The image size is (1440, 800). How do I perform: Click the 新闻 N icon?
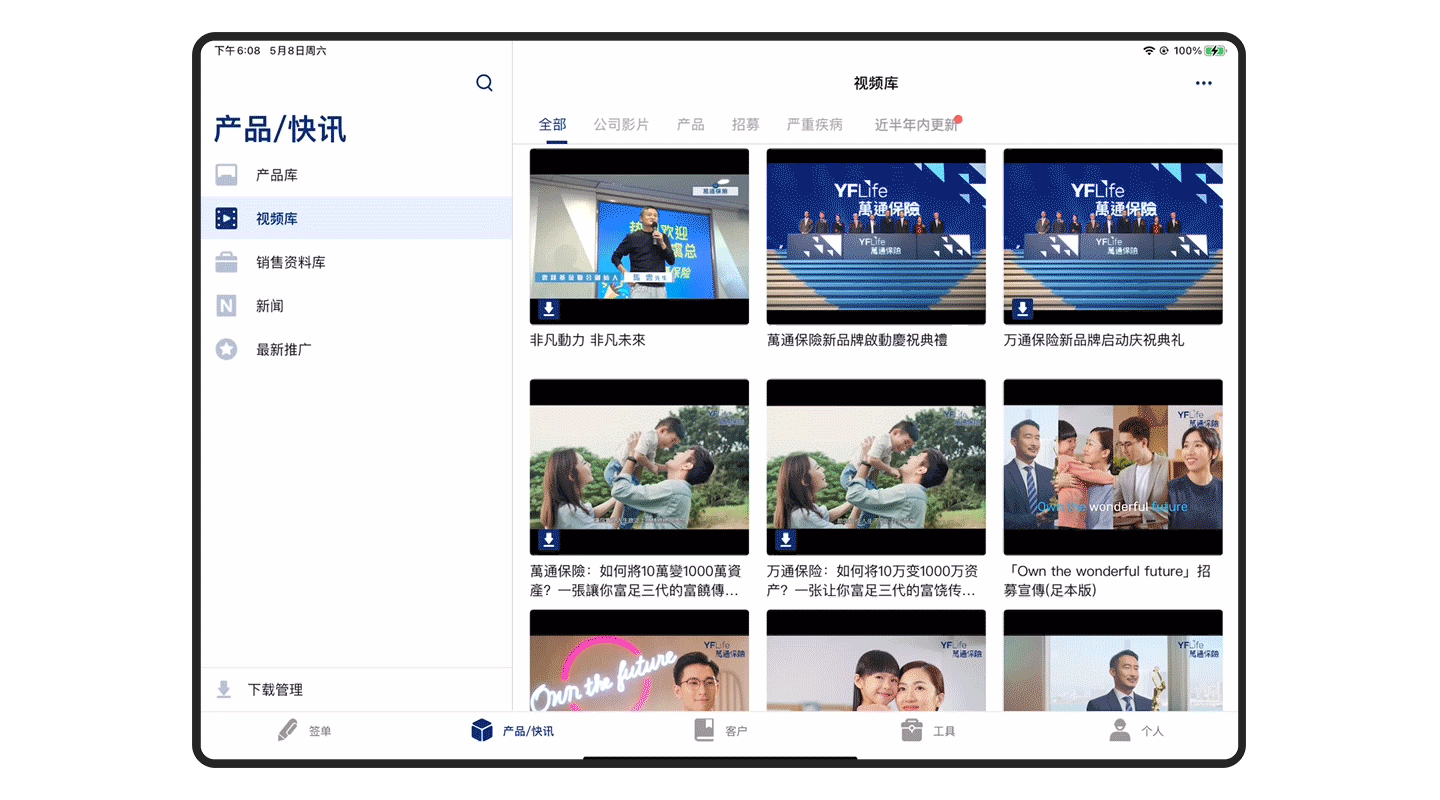(227, 306)
